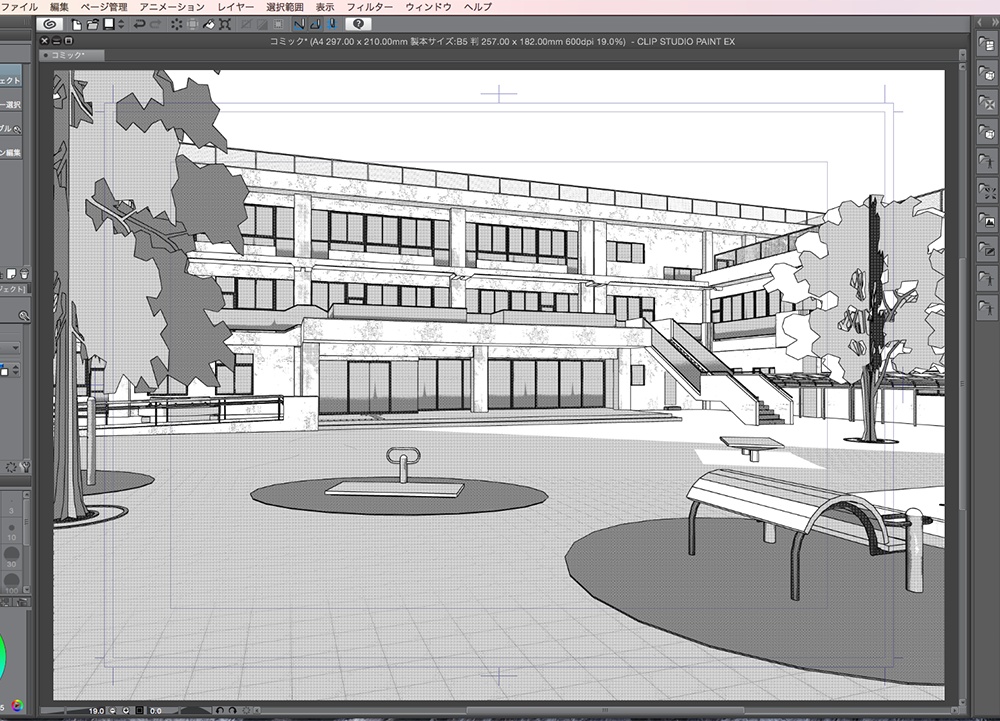The image size is (1000, 721).
Task: Open the 選択範囲 menu
Action: (284, 7)
